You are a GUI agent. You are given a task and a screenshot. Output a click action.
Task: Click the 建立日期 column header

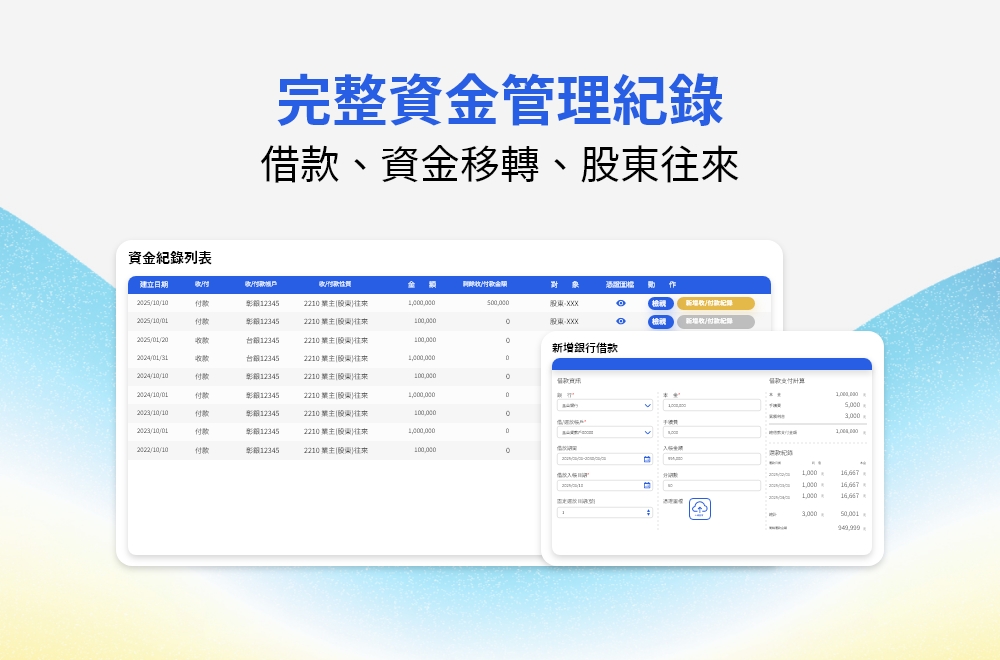153,283
